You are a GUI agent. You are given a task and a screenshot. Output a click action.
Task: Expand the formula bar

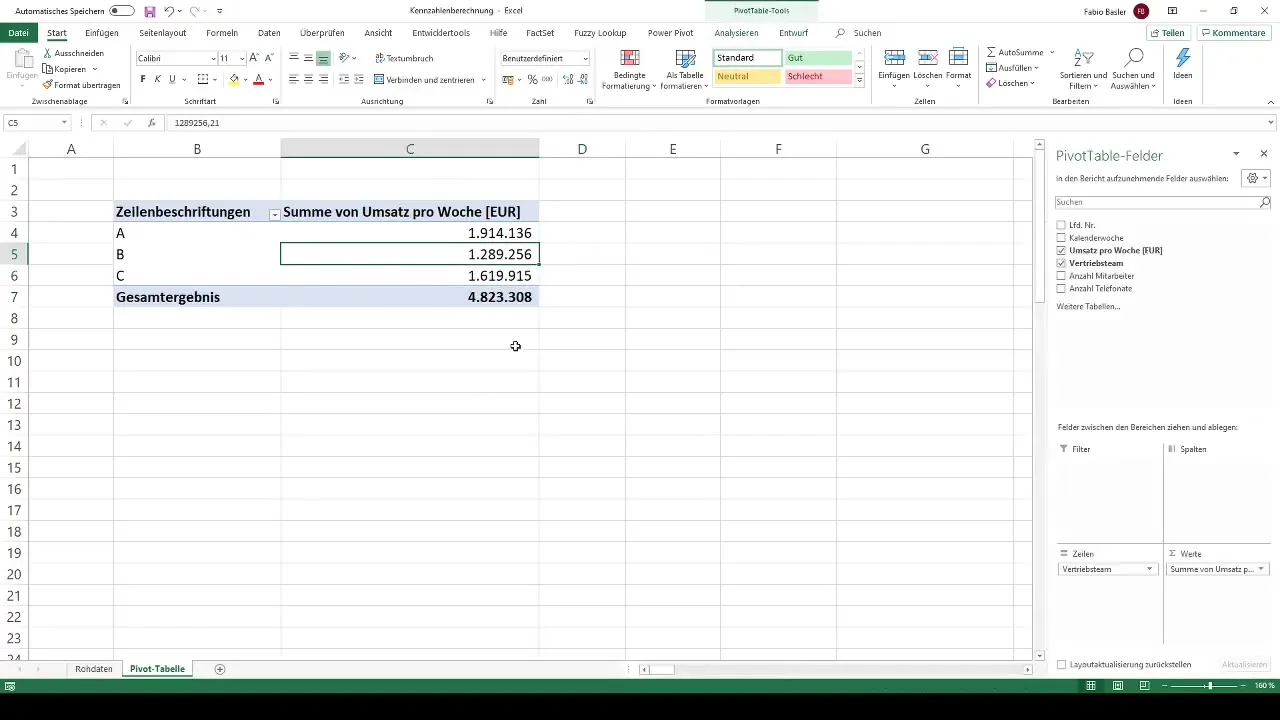[1271, 122]
